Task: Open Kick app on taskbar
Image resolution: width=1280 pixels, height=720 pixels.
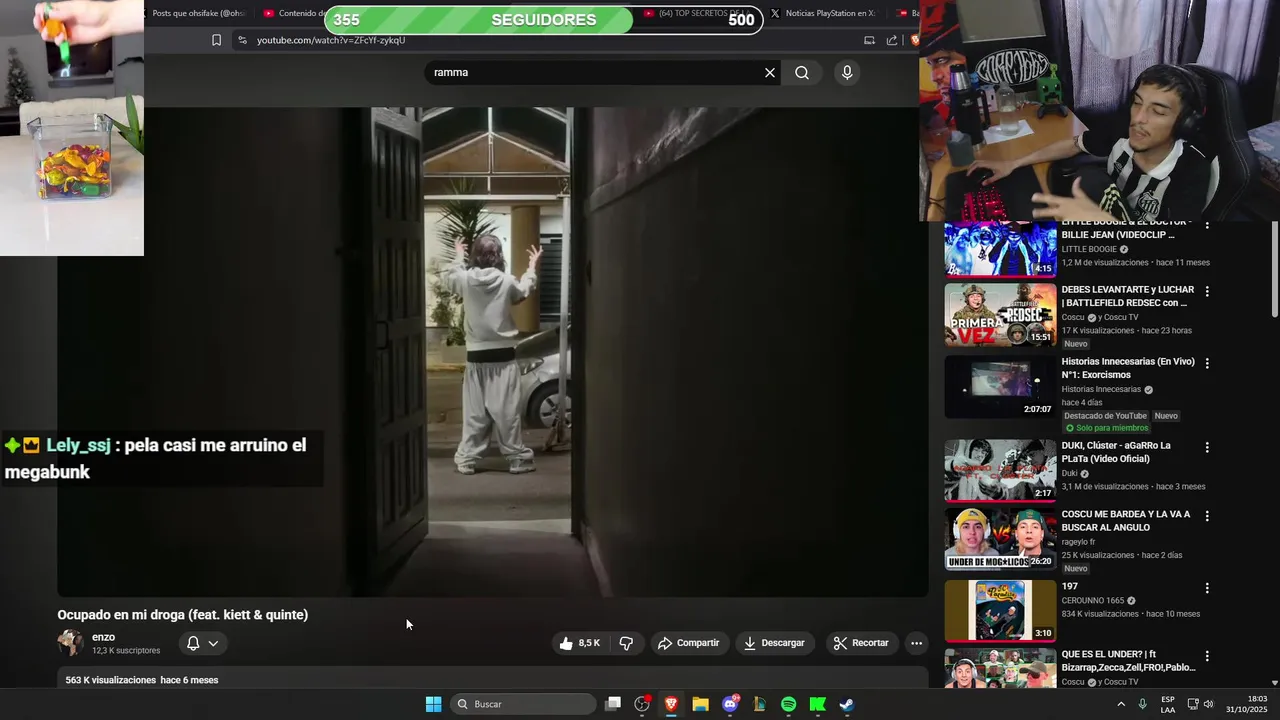Action: [x=817, y=704]
